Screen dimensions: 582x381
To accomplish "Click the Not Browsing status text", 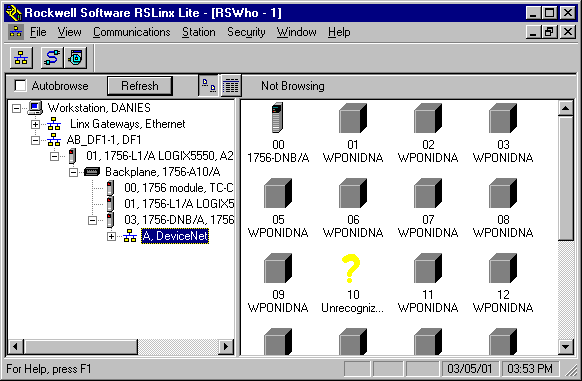I will (x=292, y=86).
